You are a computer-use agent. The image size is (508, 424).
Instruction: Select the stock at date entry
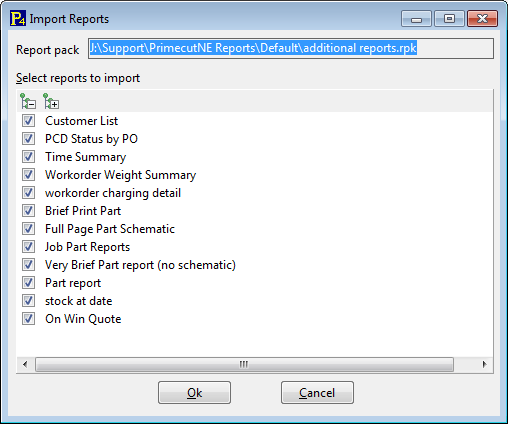pyautogui.click(x=79, y=301)
